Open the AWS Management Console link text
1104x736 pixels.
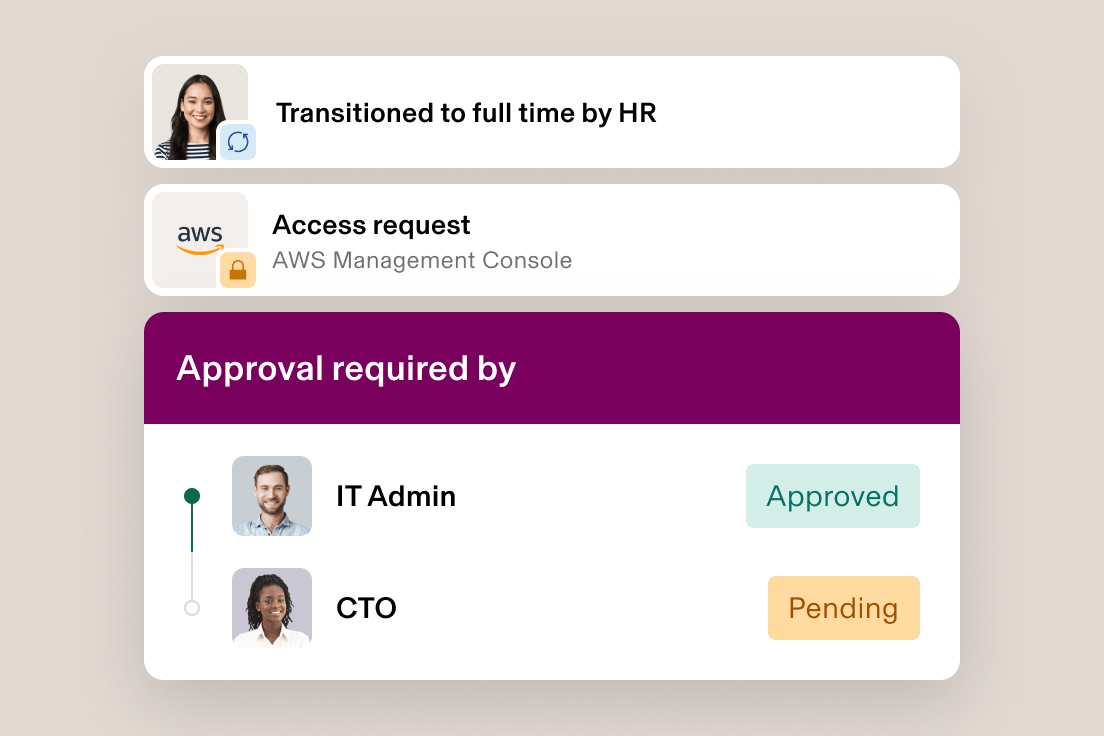pyautogui.click(x=422, y=260)
